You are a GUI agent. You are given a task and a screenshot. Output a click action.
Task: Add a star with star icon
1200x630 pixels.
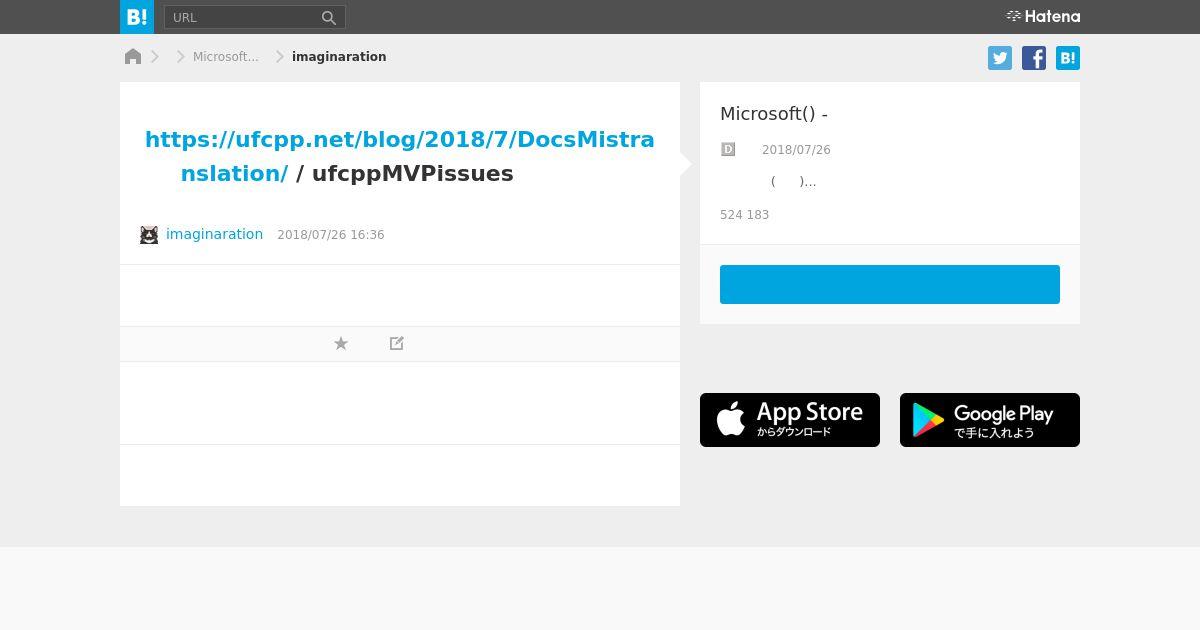pos(341,343)
